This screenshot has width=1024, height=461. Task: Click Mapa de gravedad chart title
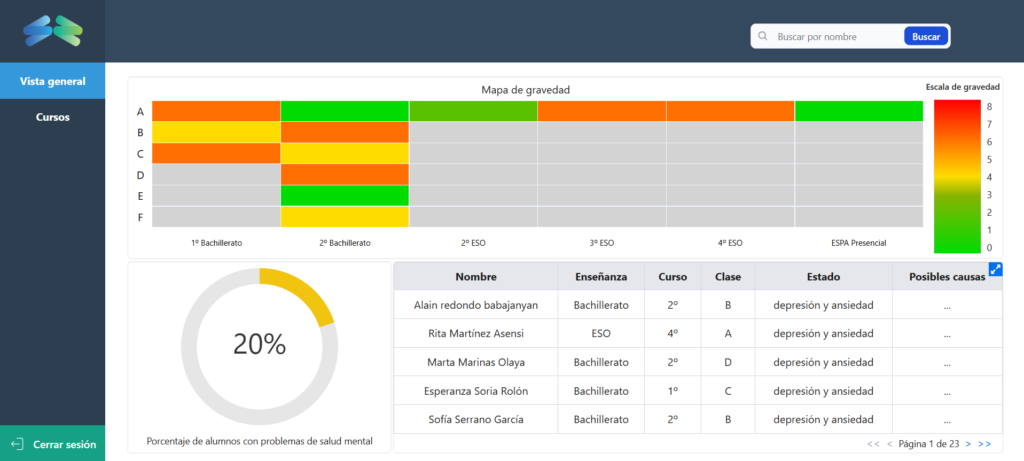(x=526, y=90)
